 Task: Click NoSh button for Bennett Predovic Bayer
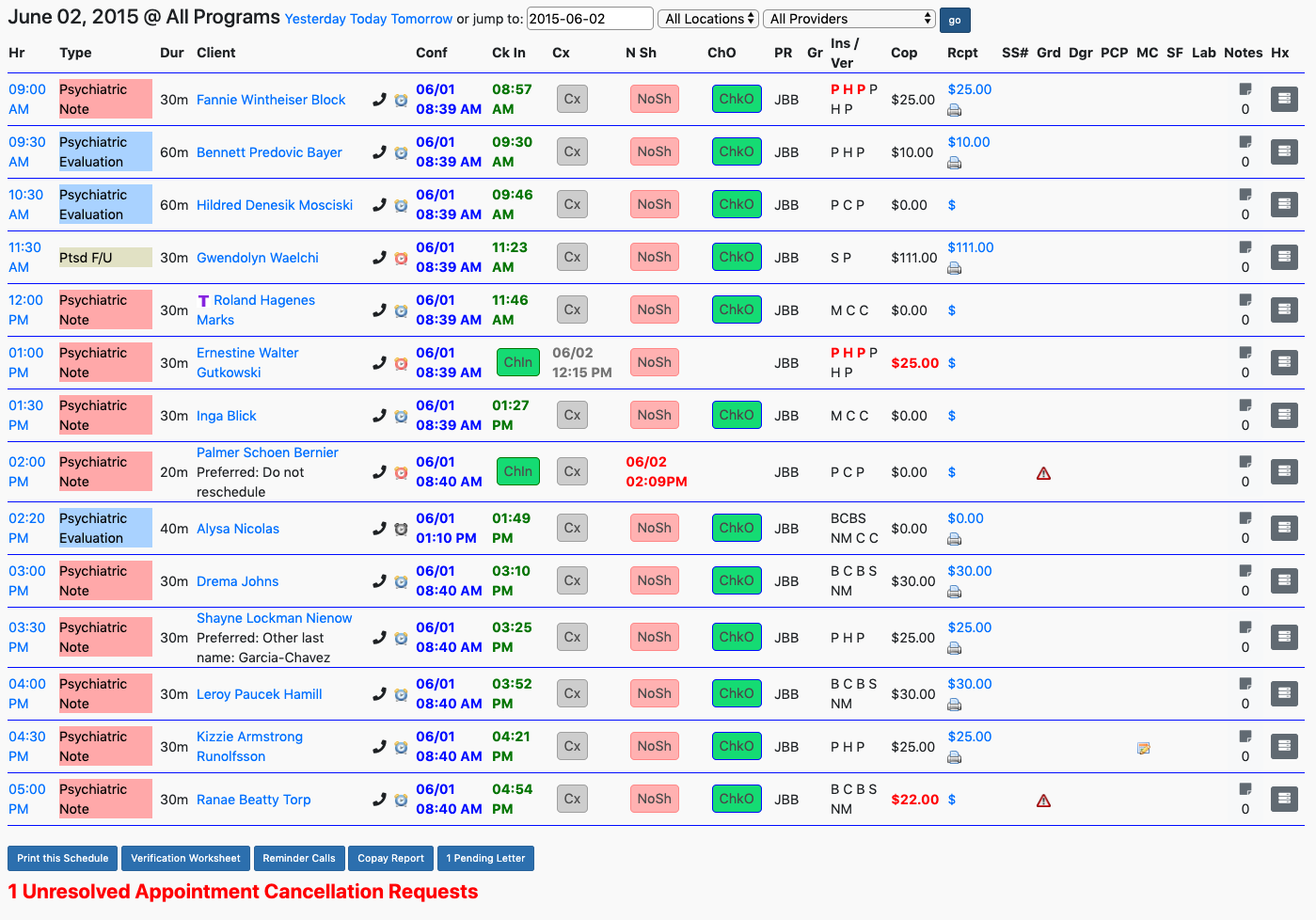pyautogui.click(x=654, y=151)
